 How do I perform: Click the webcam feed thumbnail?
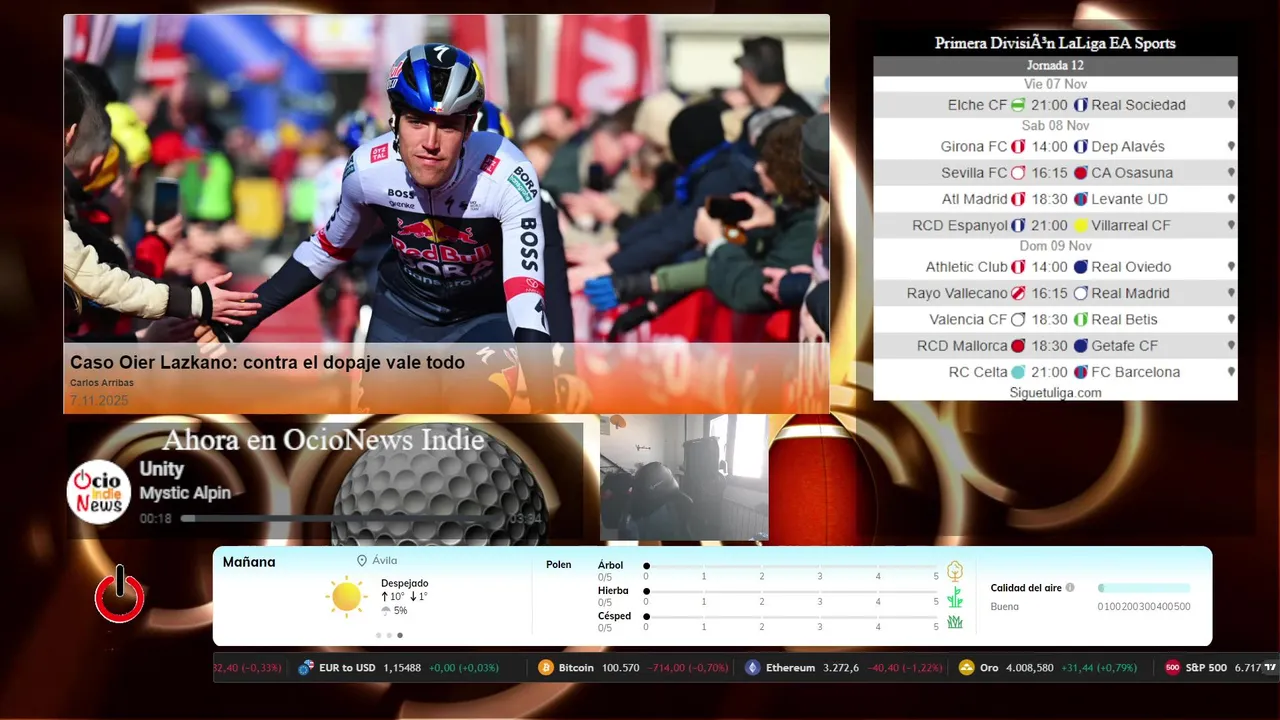pyautogui.click(x=684, y=477)
